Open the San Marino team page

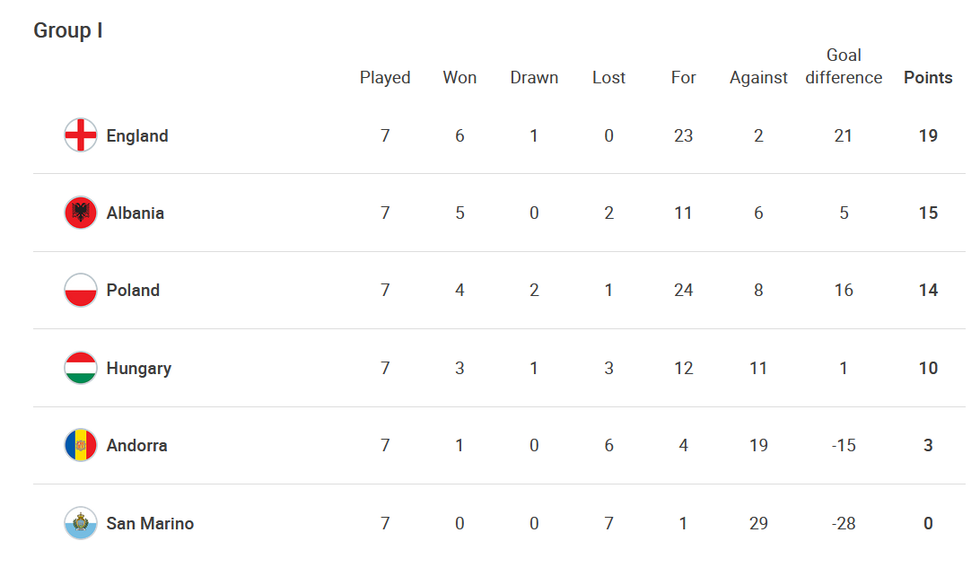[150, 523]
